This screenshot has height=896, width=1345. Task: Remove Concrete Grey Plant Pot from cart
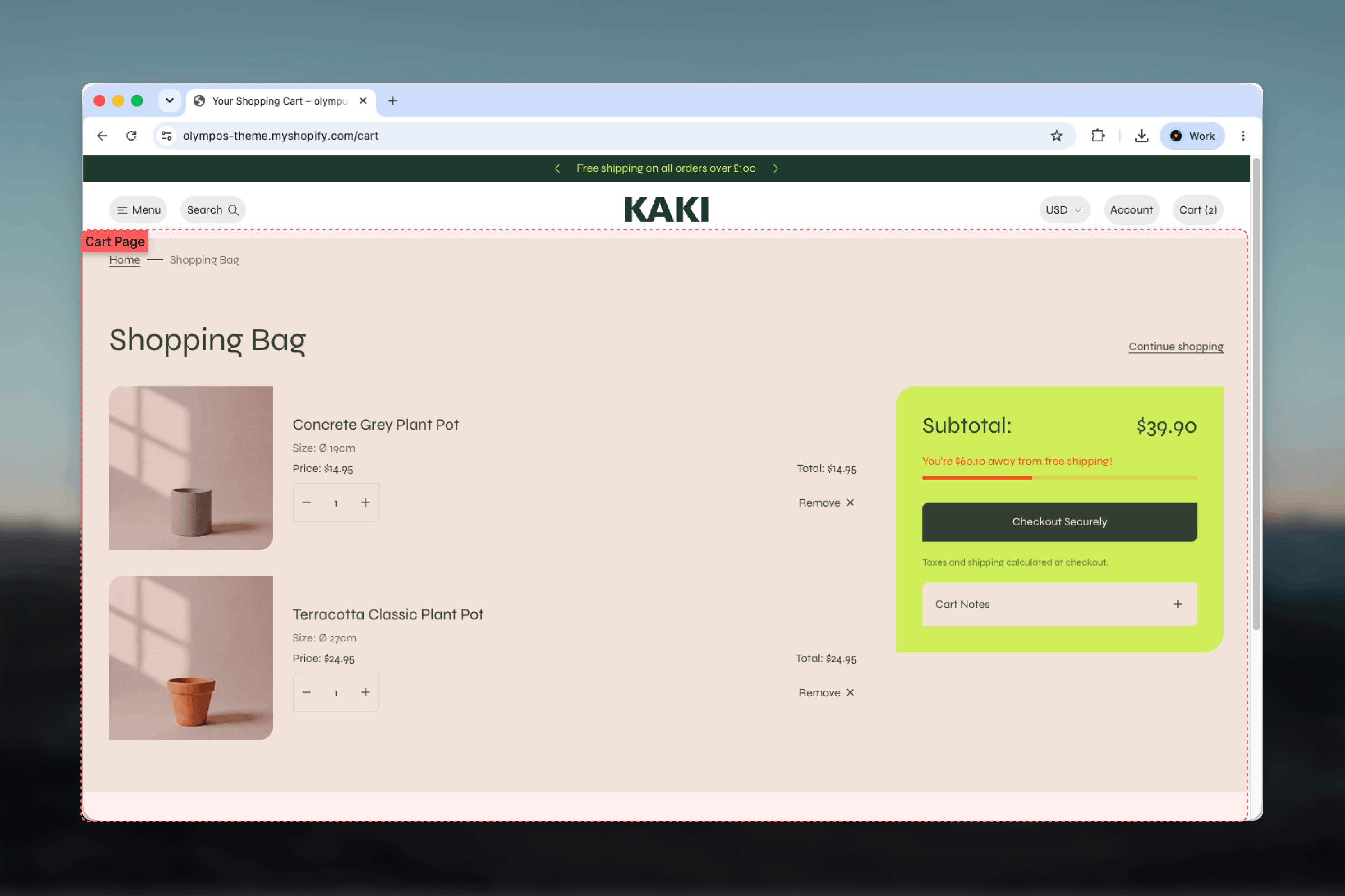tap(827, 503)
